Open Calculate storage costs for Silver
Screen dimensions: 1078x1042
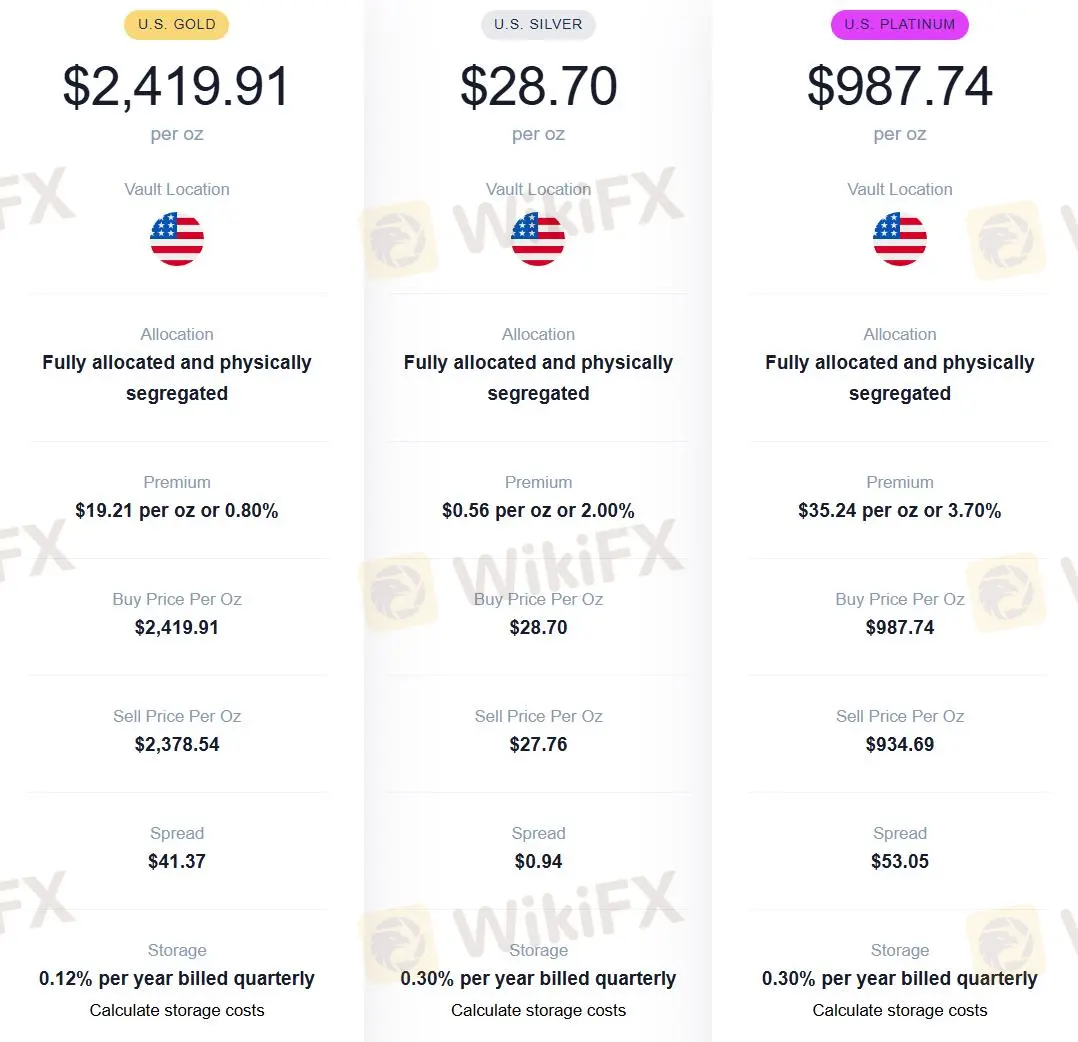(538, 1010)
